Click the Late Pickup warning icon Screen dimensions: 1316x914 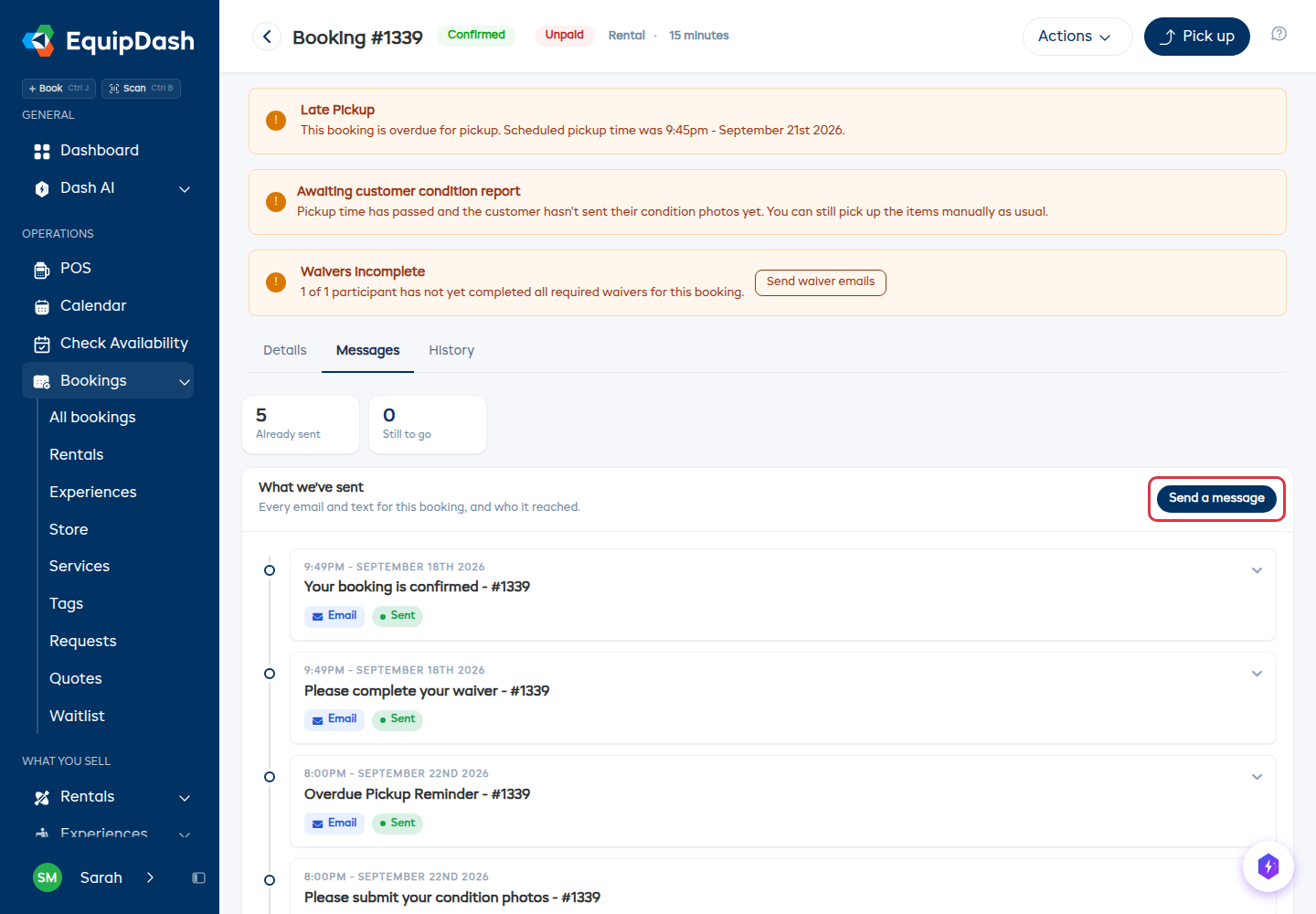click(276, 121)
